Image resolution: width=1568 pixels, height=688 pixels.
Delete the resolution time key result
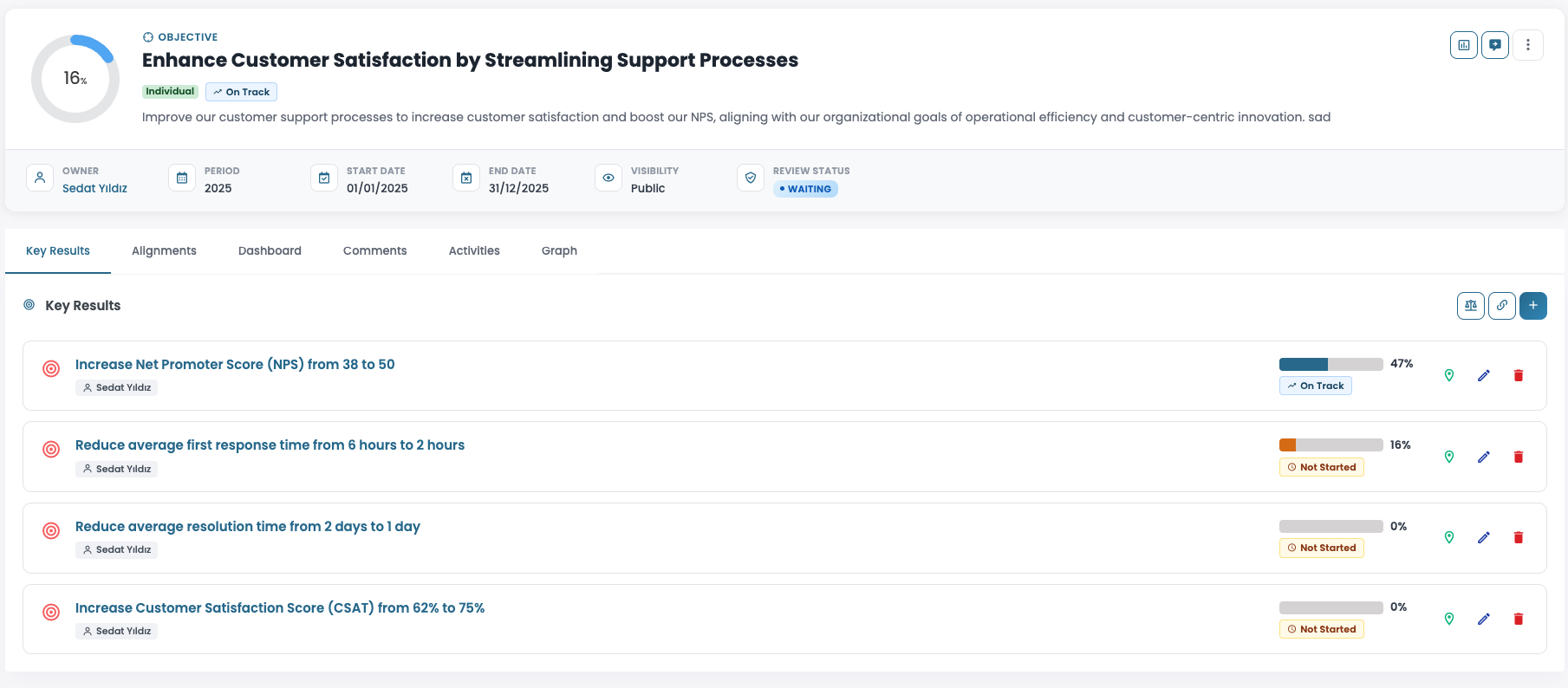[1519, 538]
